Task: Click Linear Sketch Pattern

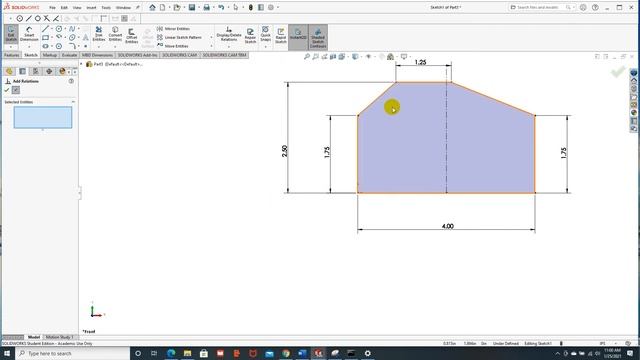Action: tap(180, 38)
